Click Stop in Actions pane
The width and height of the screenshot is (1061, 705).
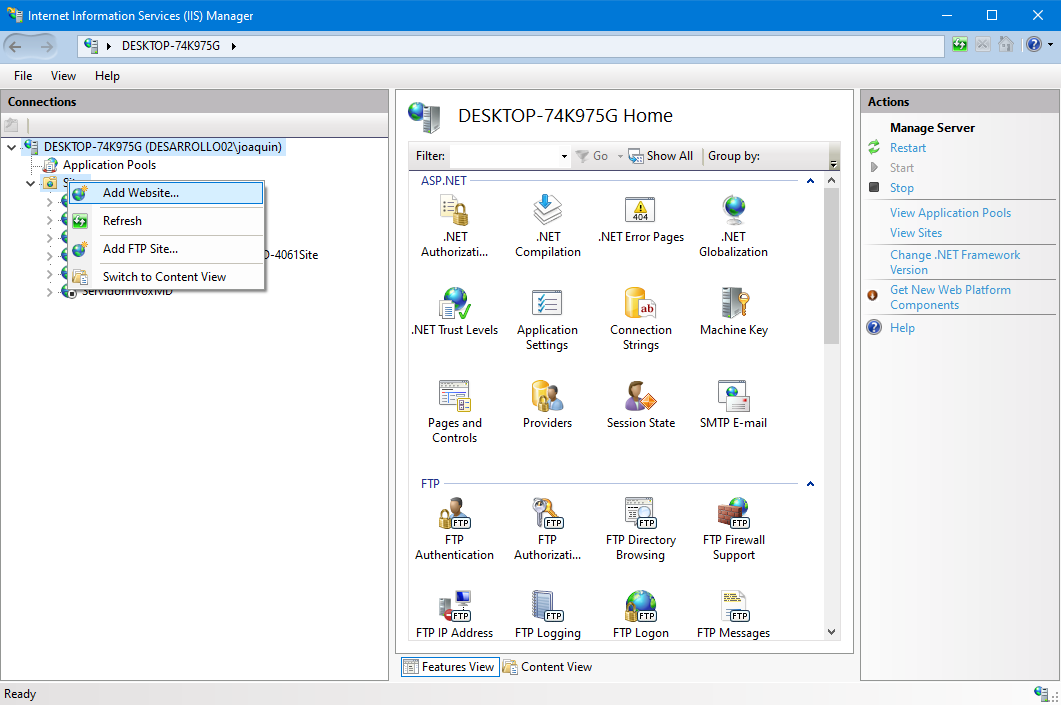901,187
